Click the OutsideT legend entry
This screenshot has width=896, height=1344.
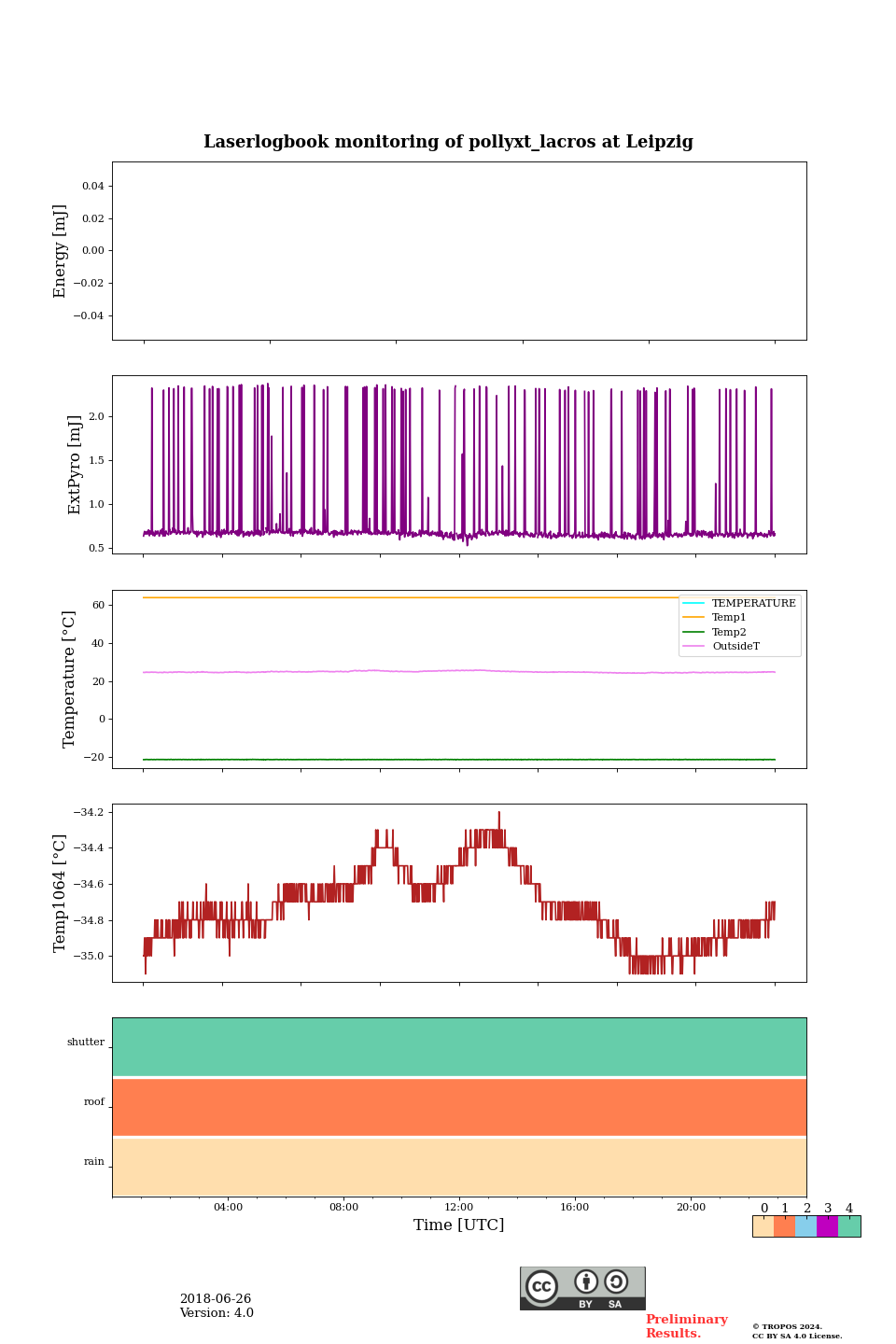(x=721, y=646)
